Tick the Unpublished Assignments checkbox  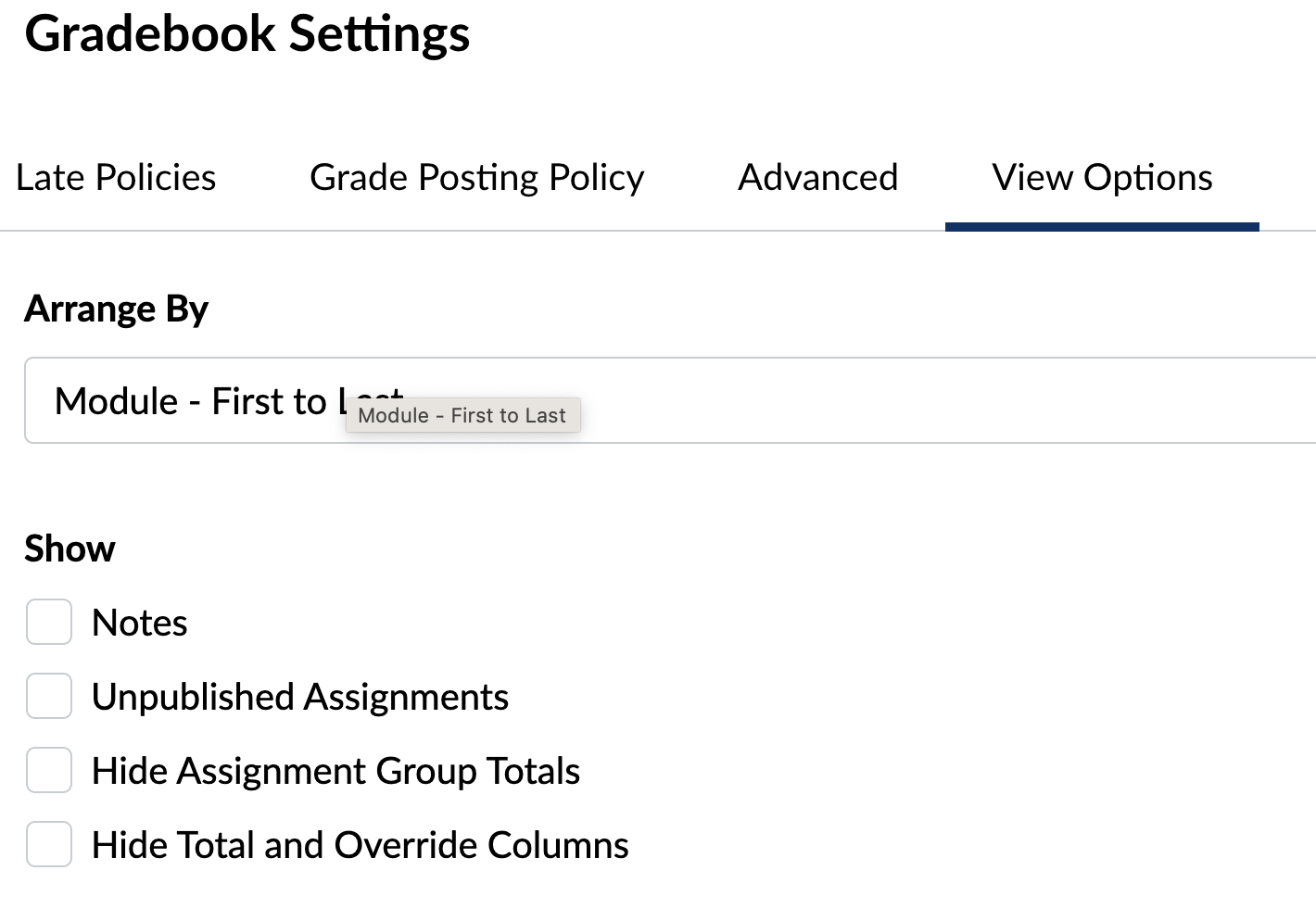point(49,696)
